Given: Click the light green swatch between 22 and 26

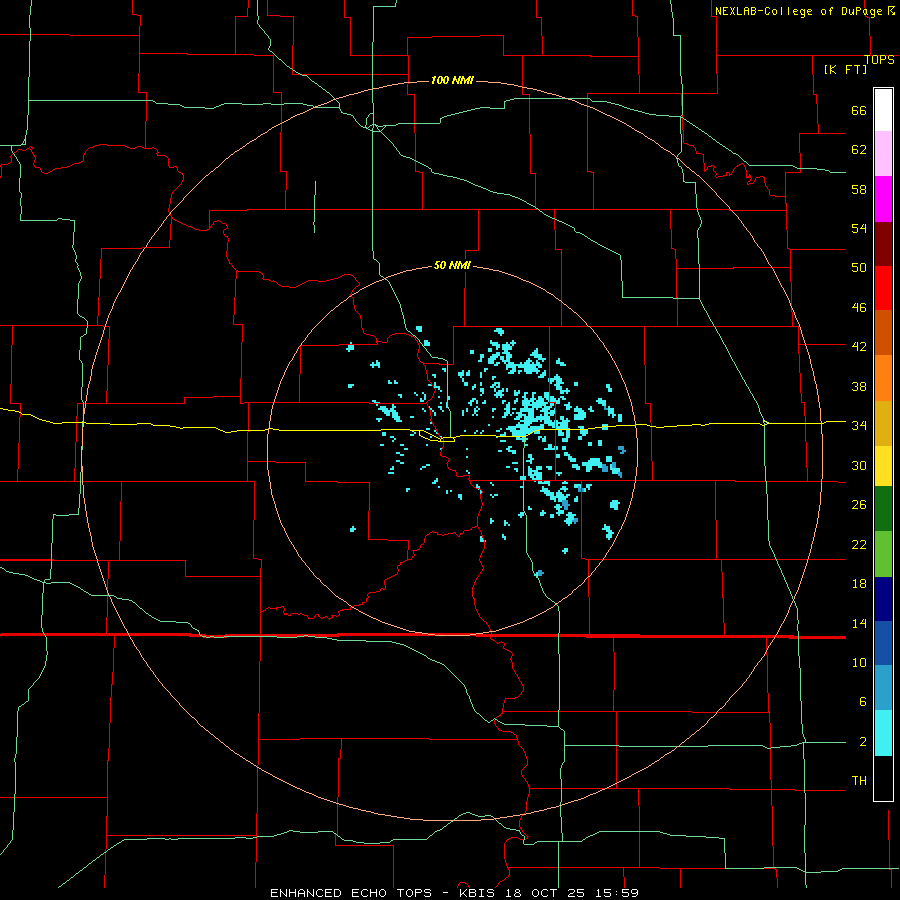Looking at the screenshot, I should pyautogui.click(x=883, y=554).
